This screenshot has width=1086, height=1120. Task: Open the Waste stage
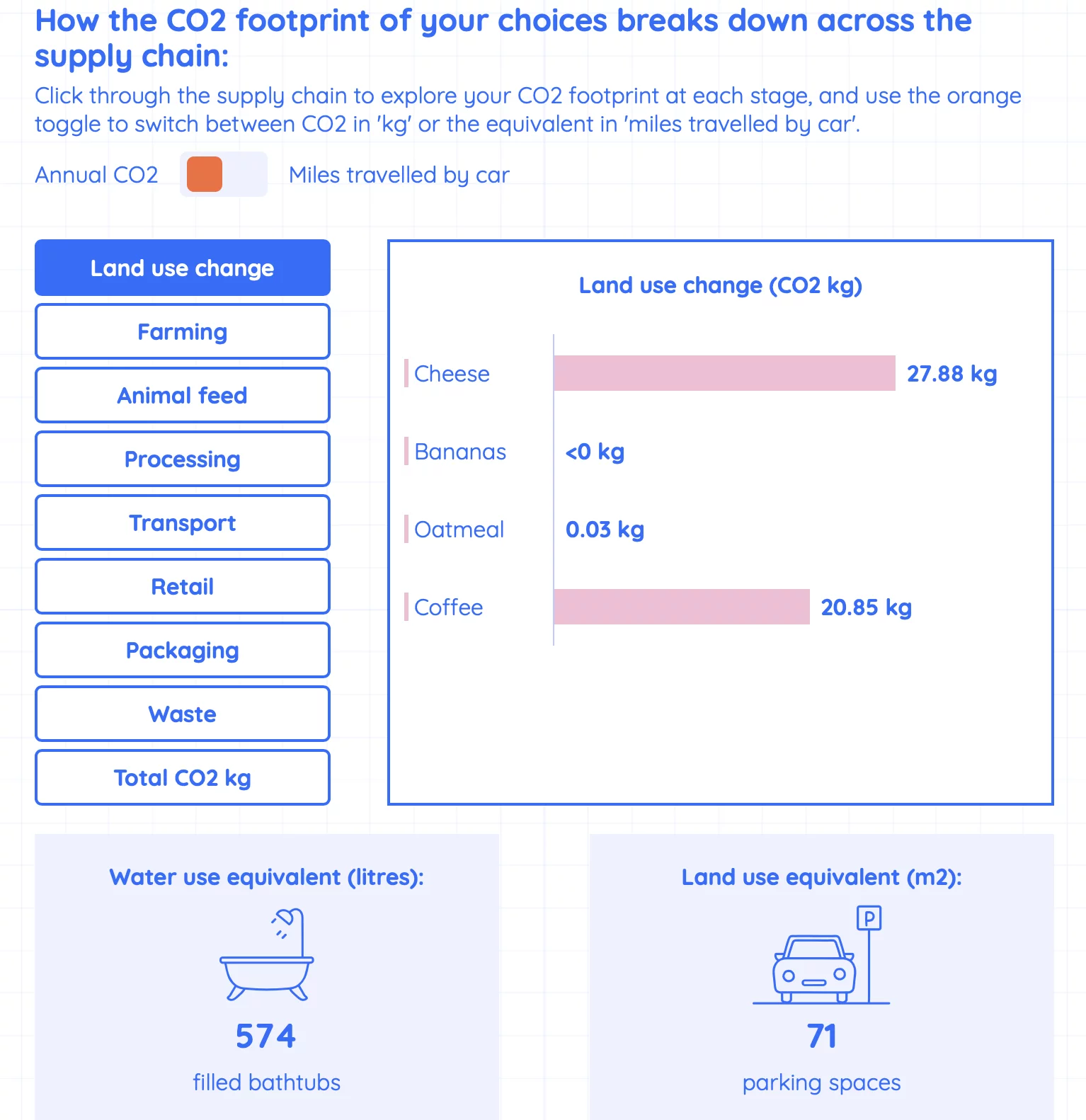coord(183,714)
